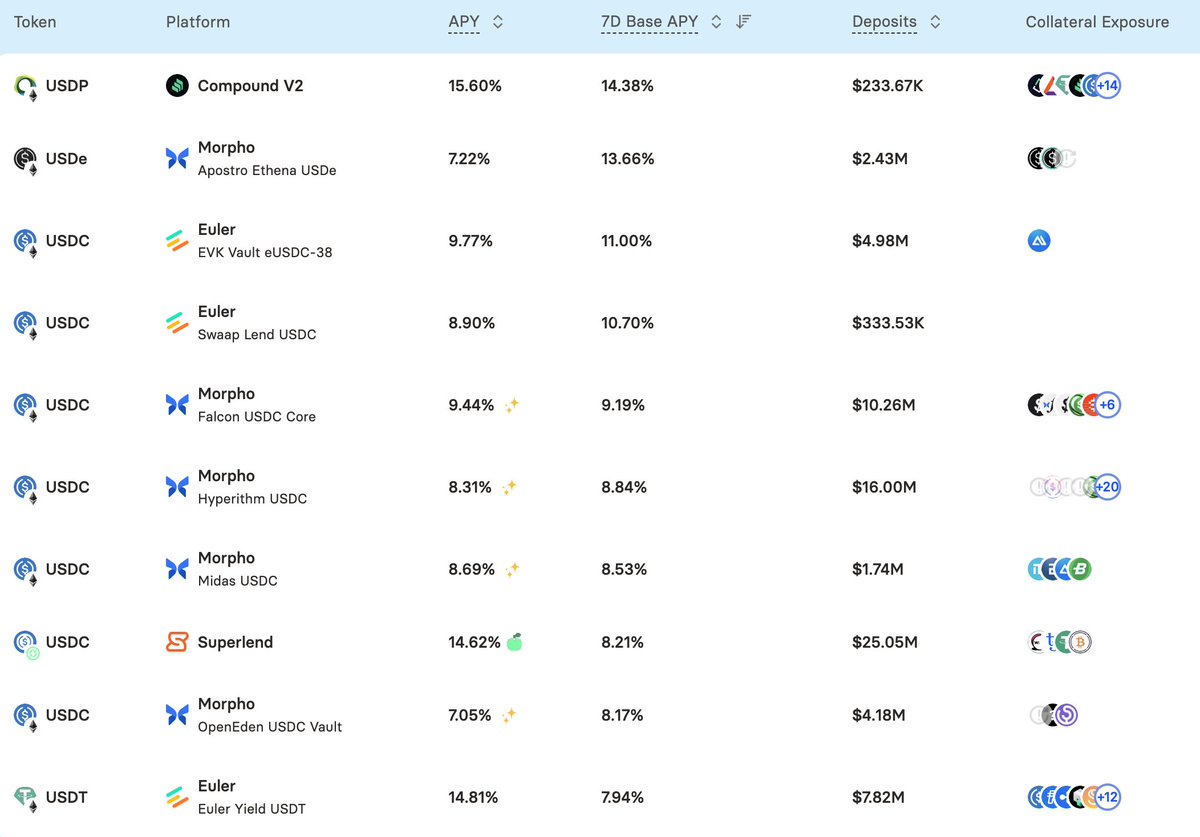
Task: Open EVK Vault eUSDC-38
Action: pyautogui.click(x=265, y=252)
